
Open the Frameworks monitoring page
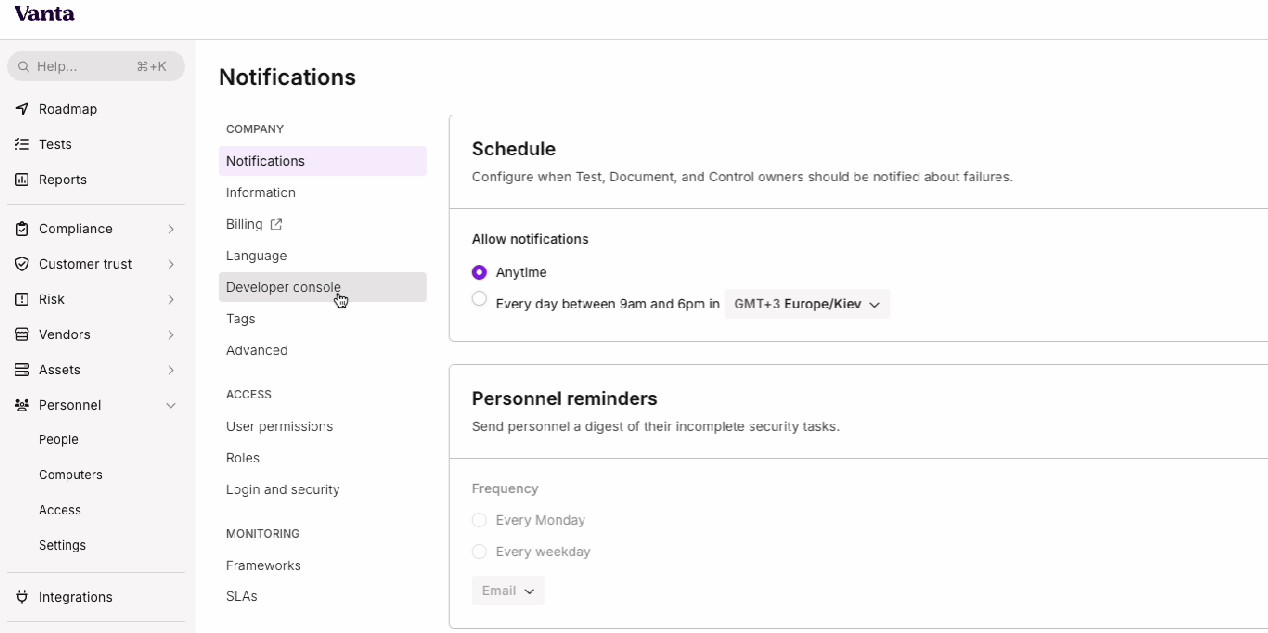pos(263,565)
